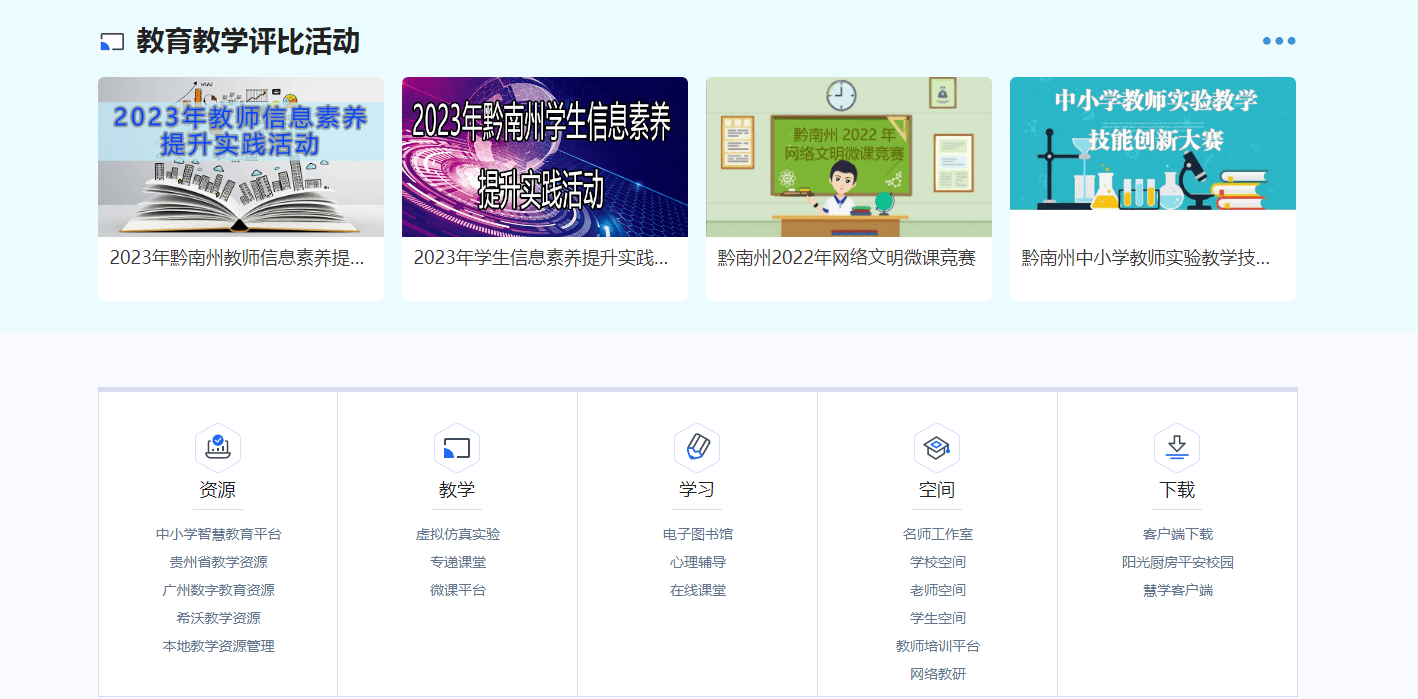Click the 下载 download arrow icon
Screen dimensions: 1418x699
pyautogui.click(x=1177, y=447)
